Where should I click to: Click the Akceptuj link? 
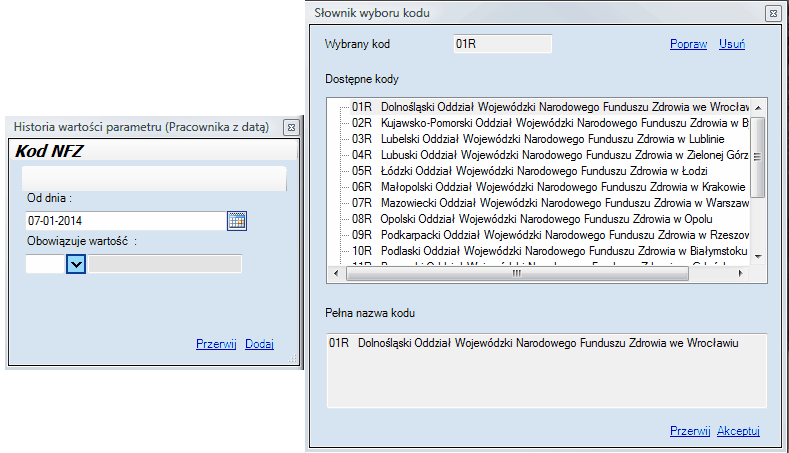[x=738, y=431]
